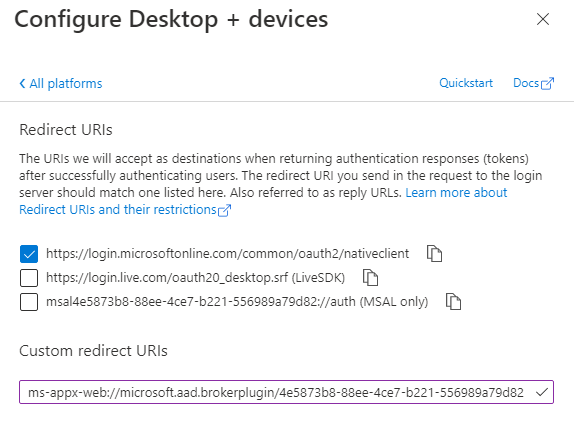Close the Configure Desktop + devices panel
The width and height of the screenshot is (574, 424).
[543, 19]
